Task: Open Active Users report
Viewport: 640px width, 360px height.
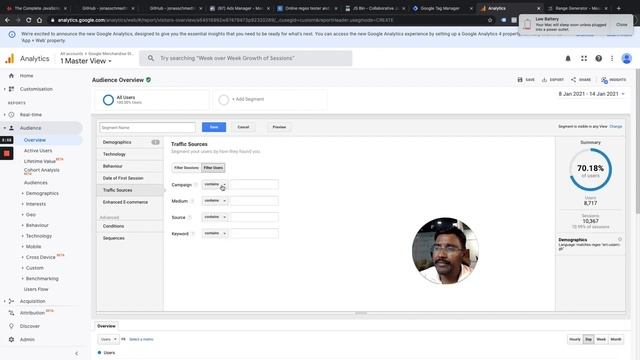Action: pyautogui.click(x=38, y=151)
